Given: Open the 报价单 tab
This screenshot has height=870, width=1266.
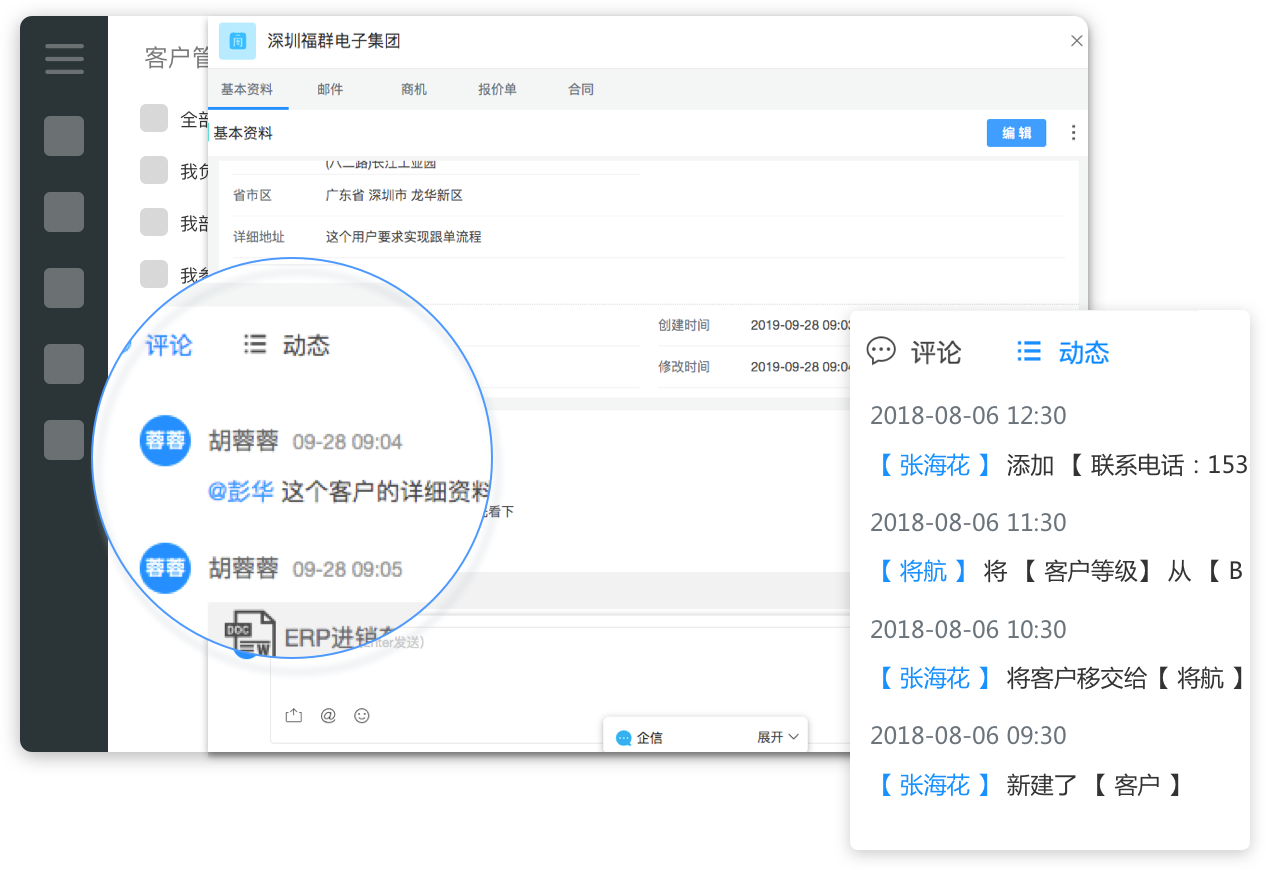Looking at the screenshot, I should point(497,89).
